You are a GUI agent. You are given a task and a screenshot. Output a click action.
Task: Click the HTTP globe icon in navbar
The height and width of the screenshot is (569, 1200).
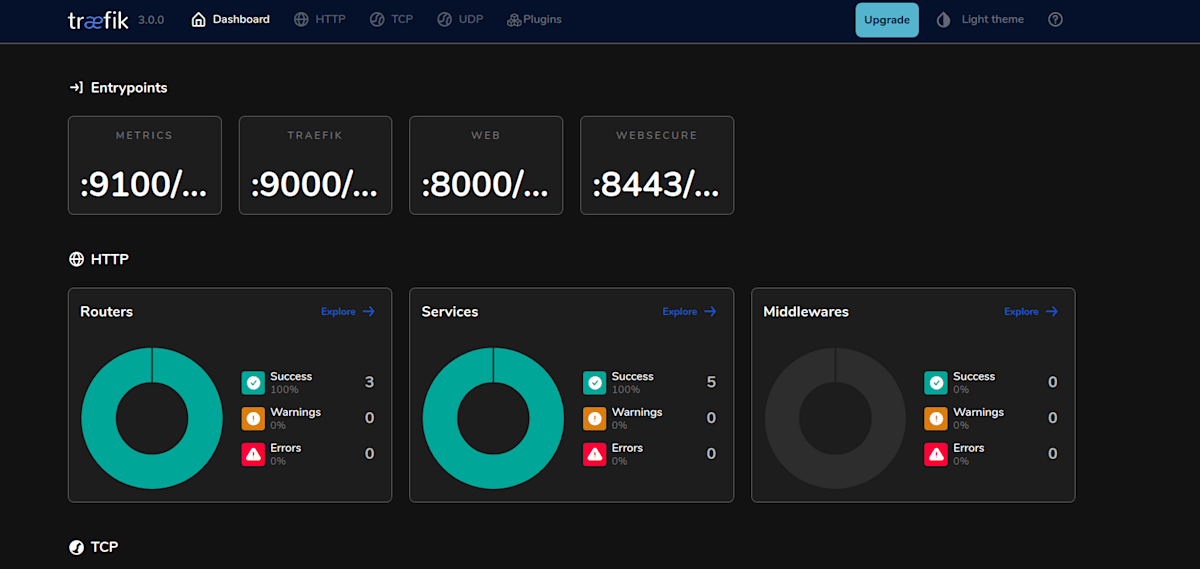click(x=301, y=19)
